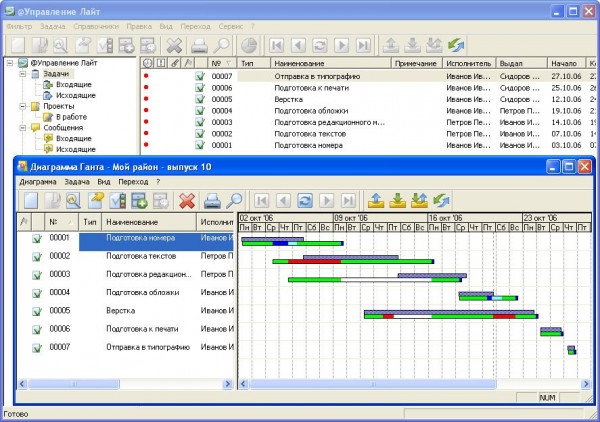Delete using the red X in Gantt toolbar
Viewport: 600px width, 422px height.
[x=187, y=200]
